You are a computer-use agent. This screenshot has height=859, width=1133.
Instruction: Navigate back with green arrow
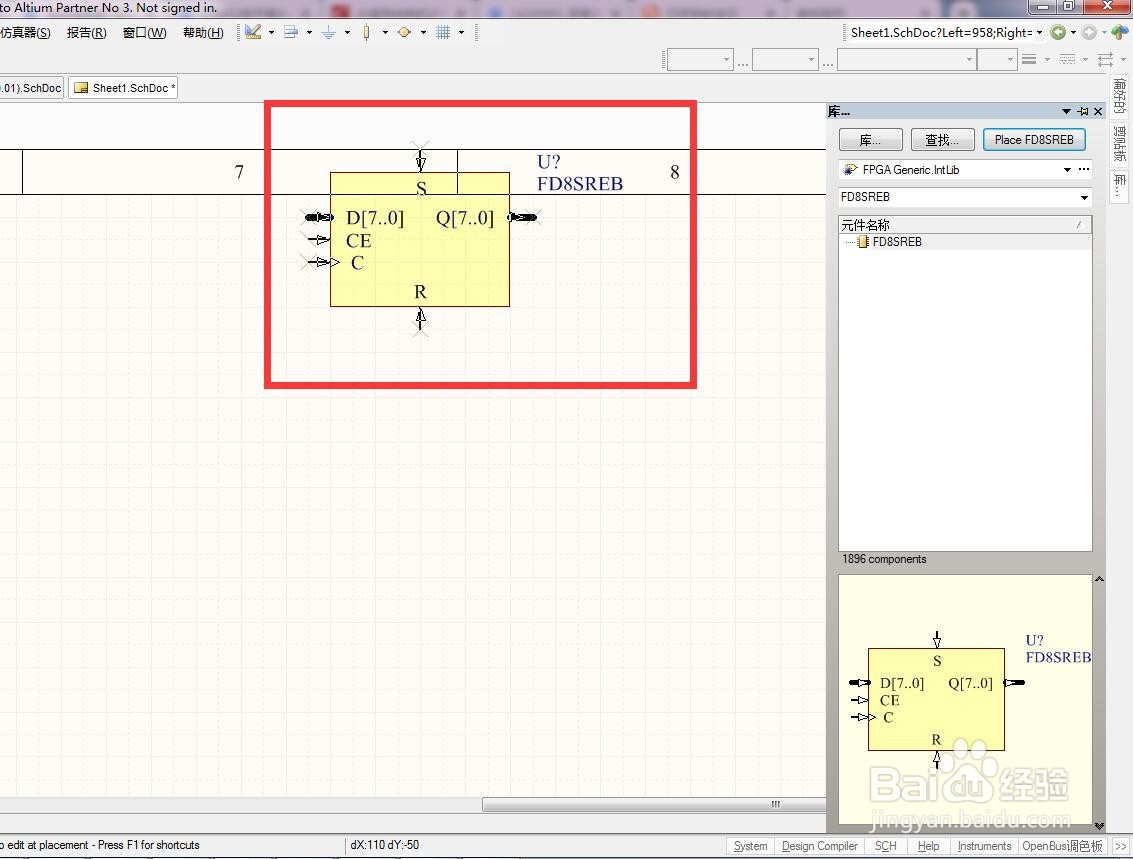[x=1058, y=33]
